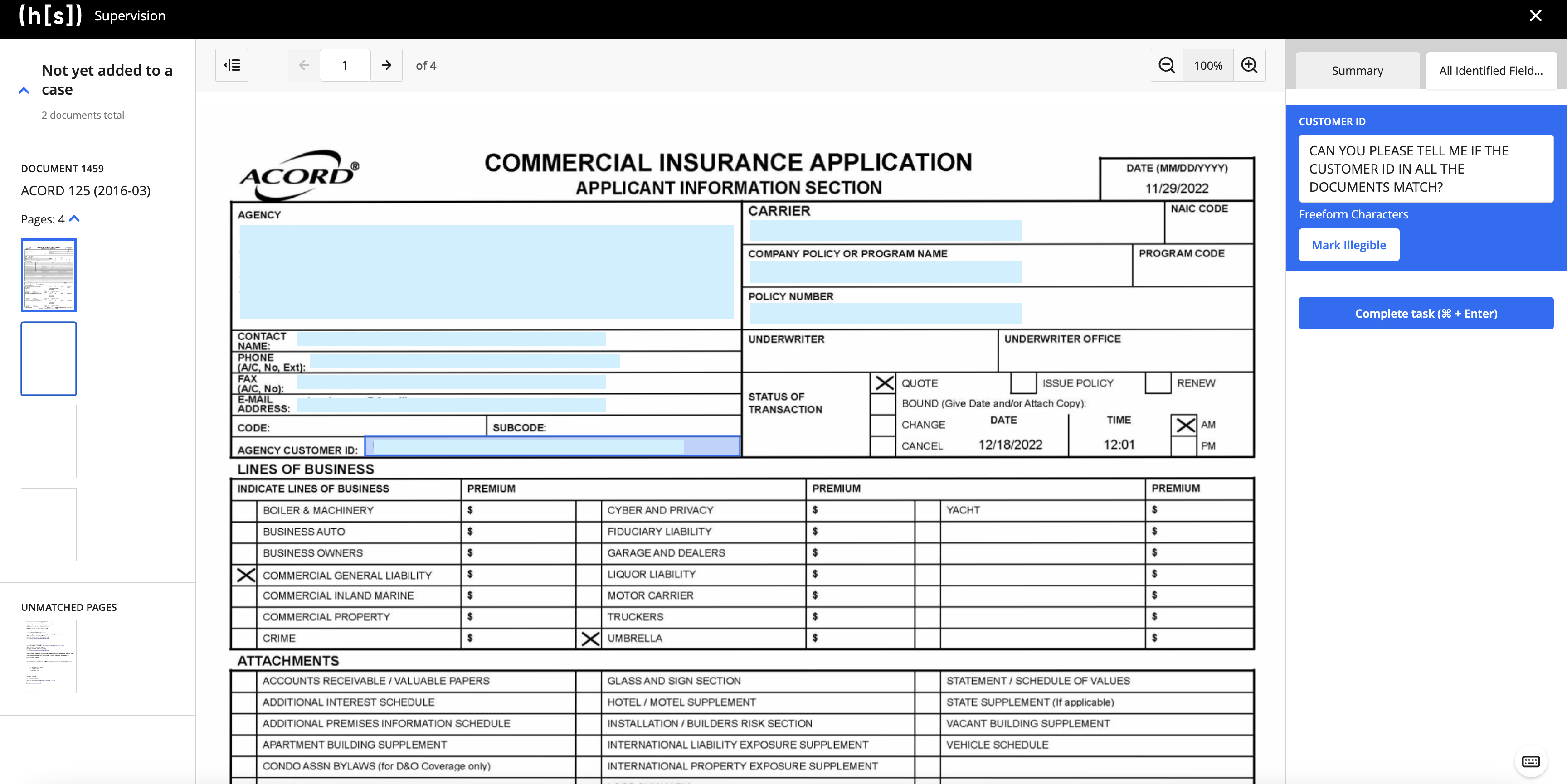Uncheck the QUOTE checkbox
This screenshot has width=1567, height=784.
[x=884, y=383]
